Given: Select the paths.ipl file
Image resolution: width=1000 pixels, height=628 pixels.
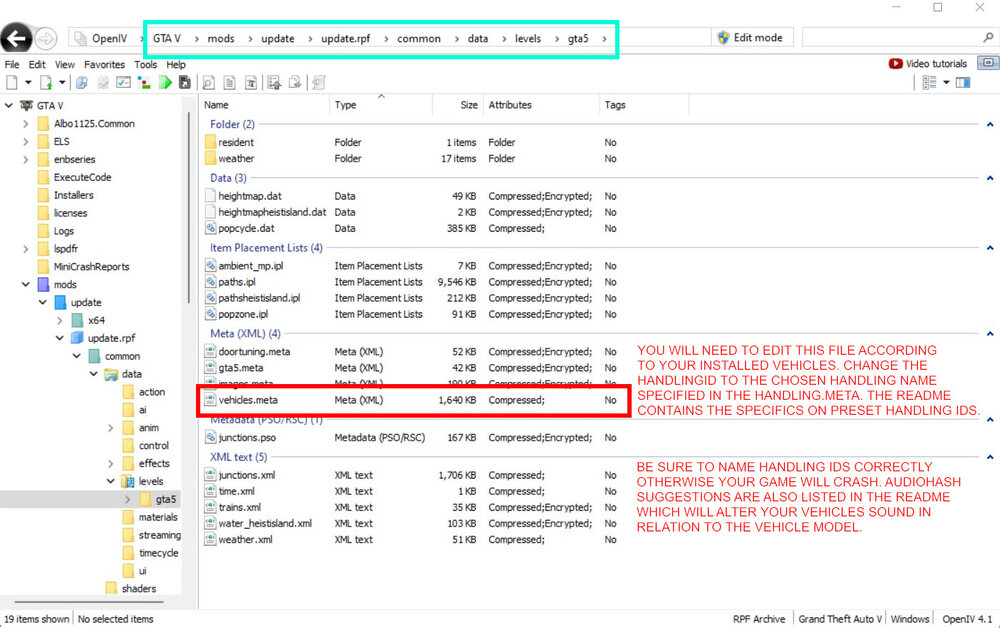Looking at the screenshot, I should (x=237, y=282).
